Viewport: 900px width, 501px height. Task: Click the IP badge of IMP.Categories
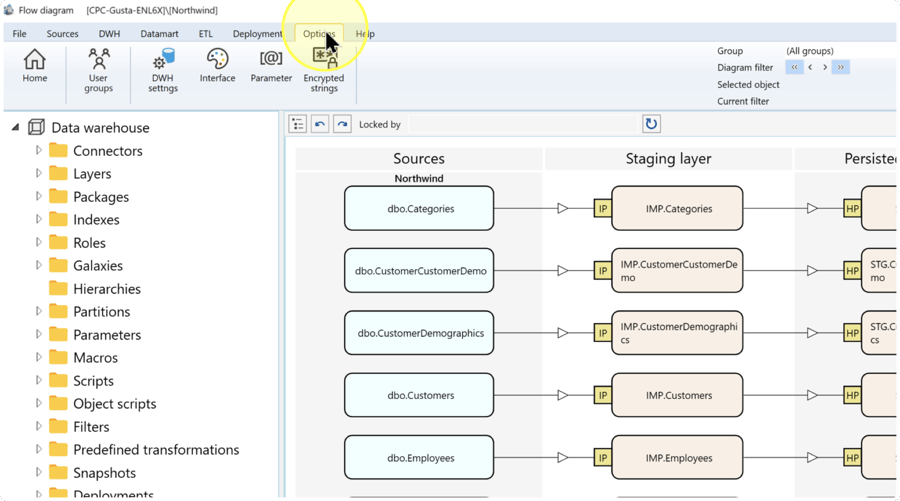point(603,208)
